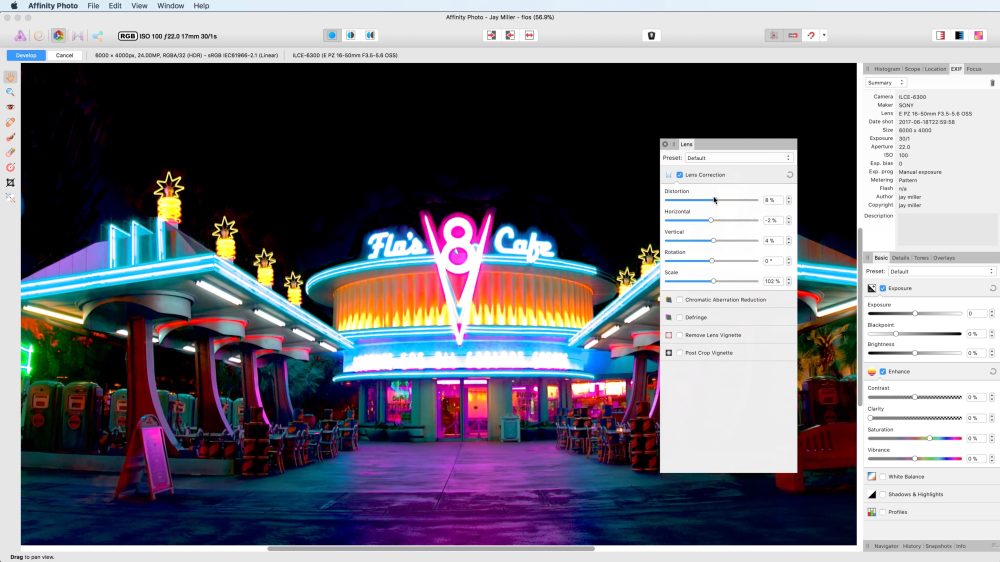Open the EXIF Summary dropdown
The image size is (1000, 562).
(x=885, y=83)
